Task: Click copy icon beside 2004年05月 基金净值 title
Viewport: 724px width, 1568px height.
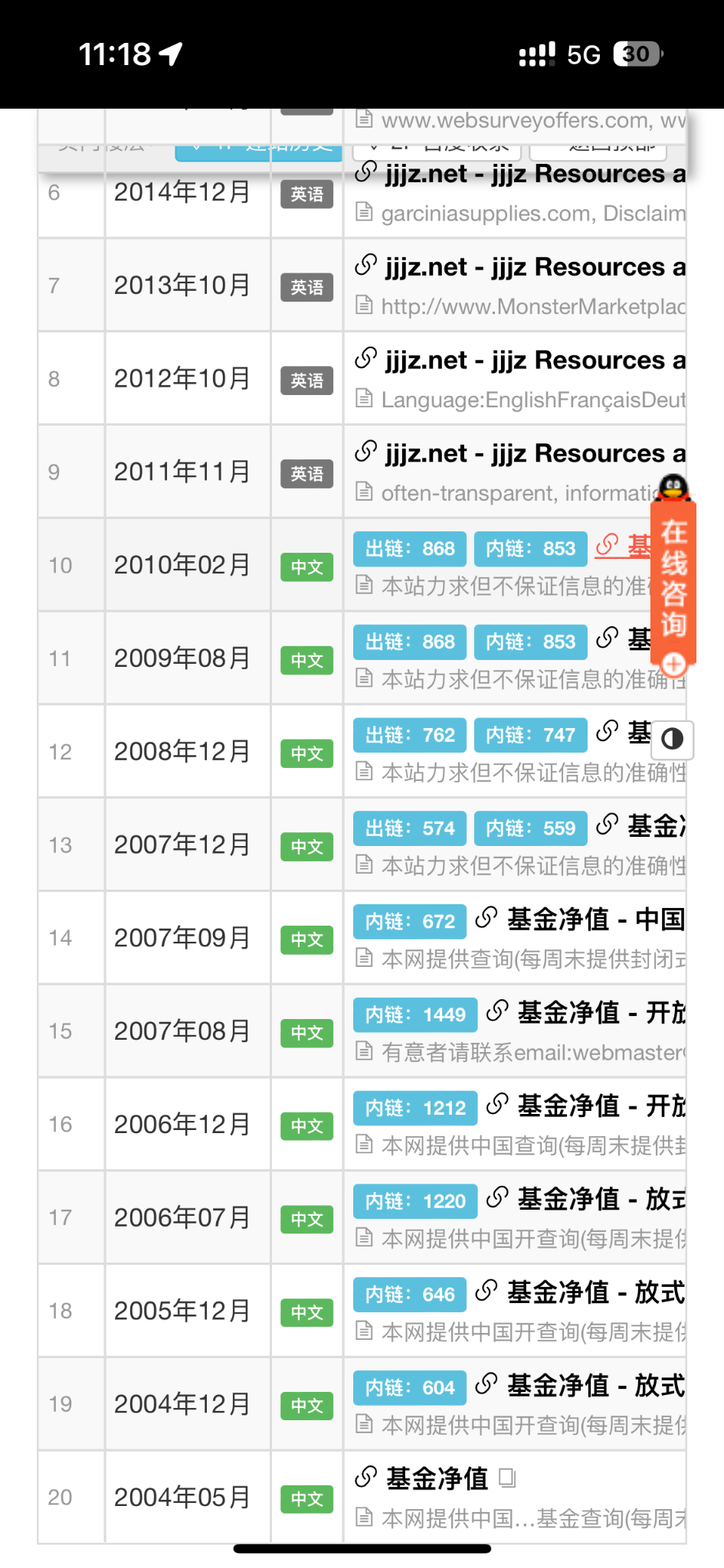Action: click(507, 1477)
